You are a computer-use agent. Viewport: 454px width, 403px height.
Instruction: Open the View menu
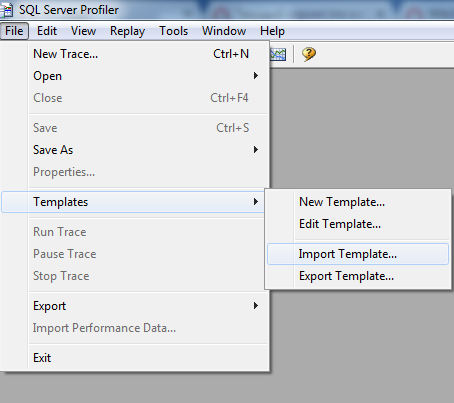83,31
